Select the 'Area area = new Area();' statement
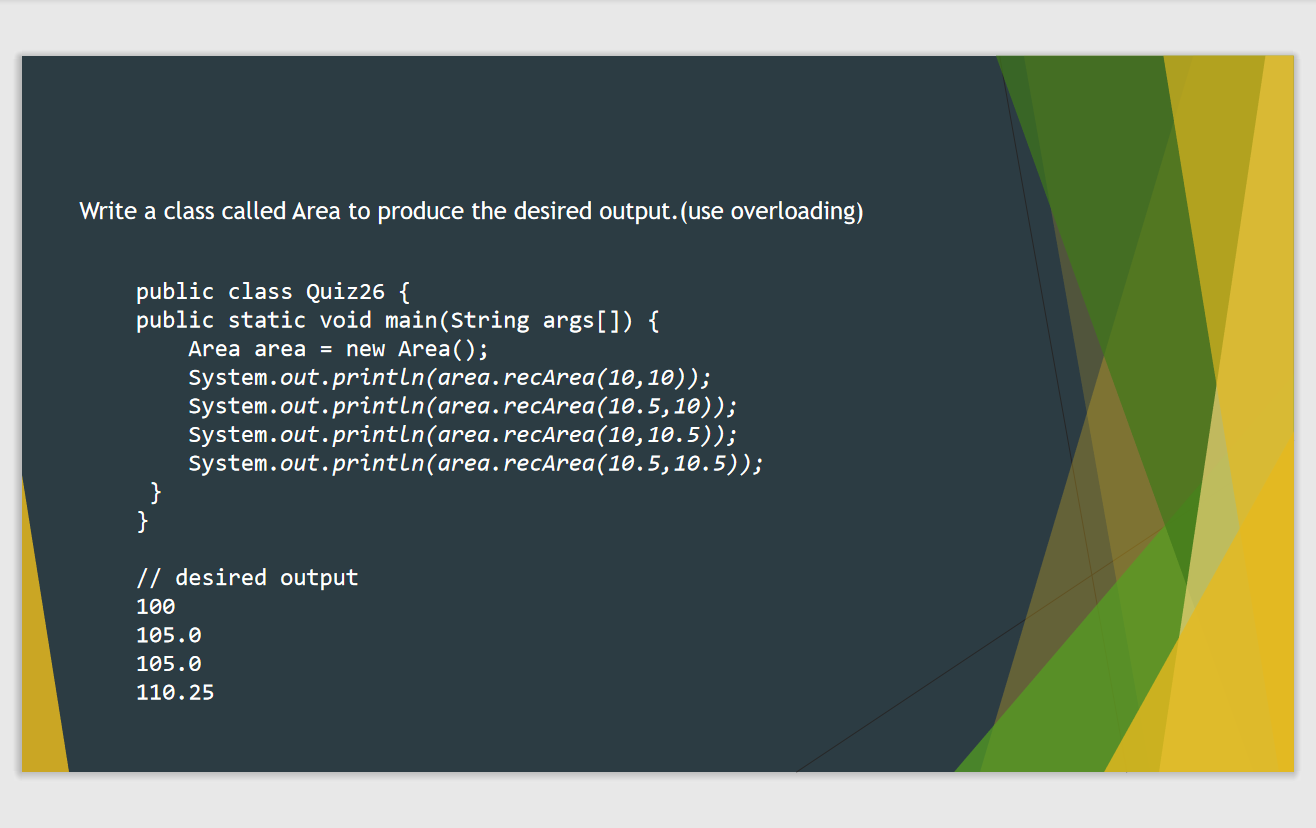Image resolution: width=1316 pixels, height=828 pixels. pyautogui.click(x=337, y=348)
